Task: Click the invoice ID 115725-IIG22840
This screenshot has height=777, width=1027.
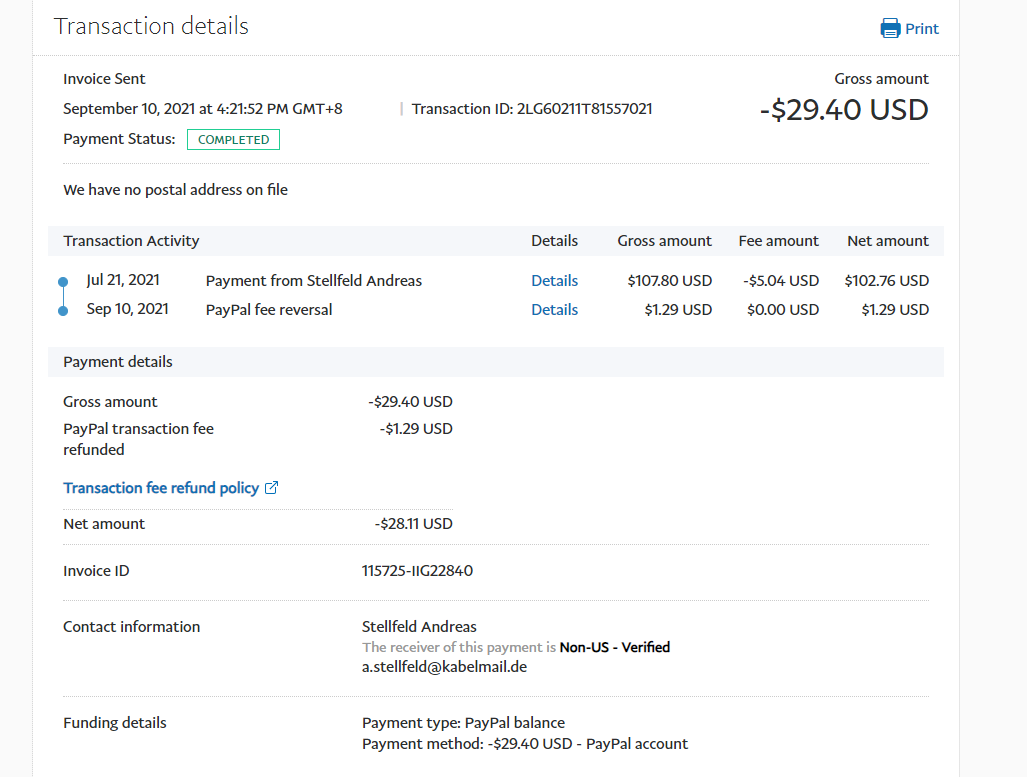Action: tap(417, 572)
